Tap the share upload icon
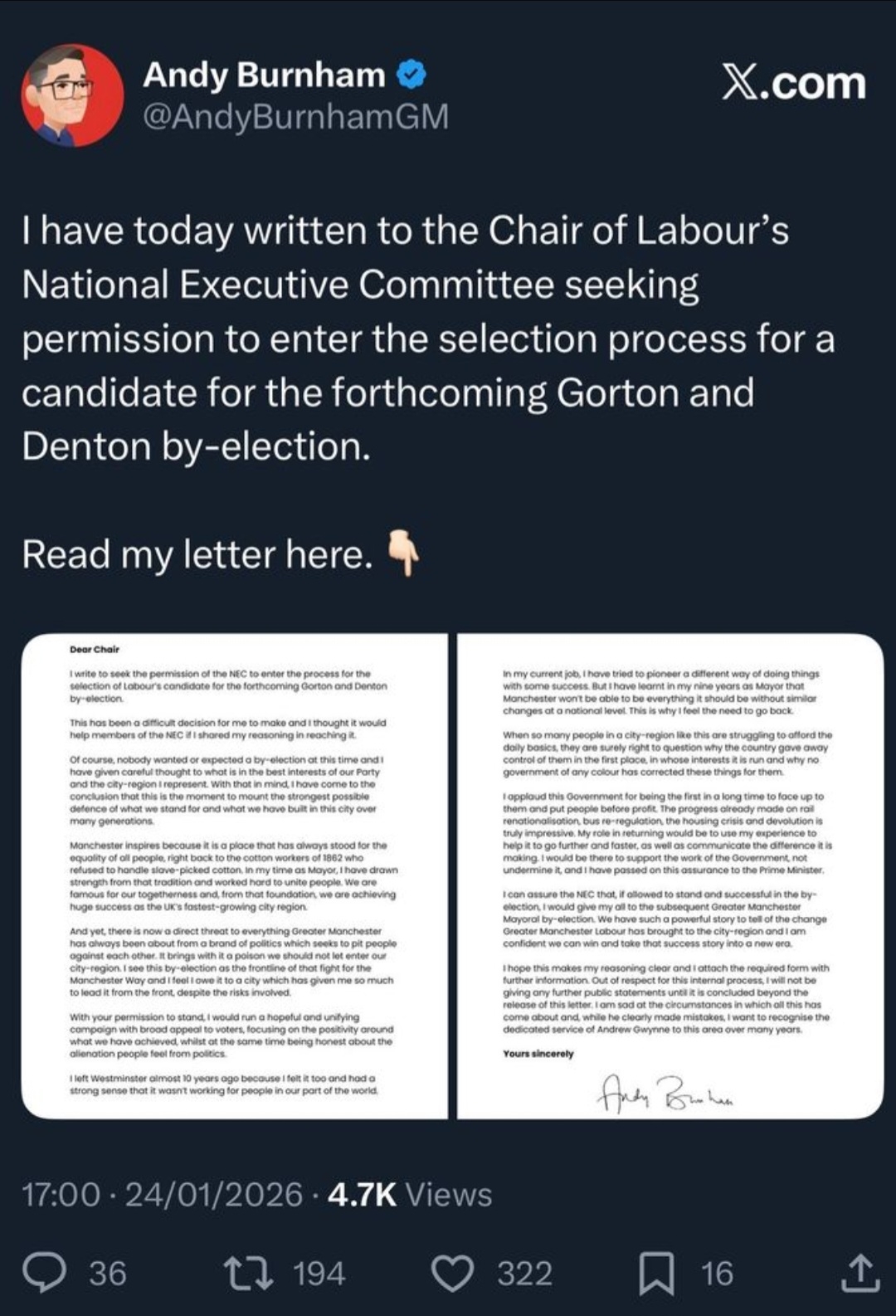Viewport: 896px width, 1316px height. point(859,1273)
